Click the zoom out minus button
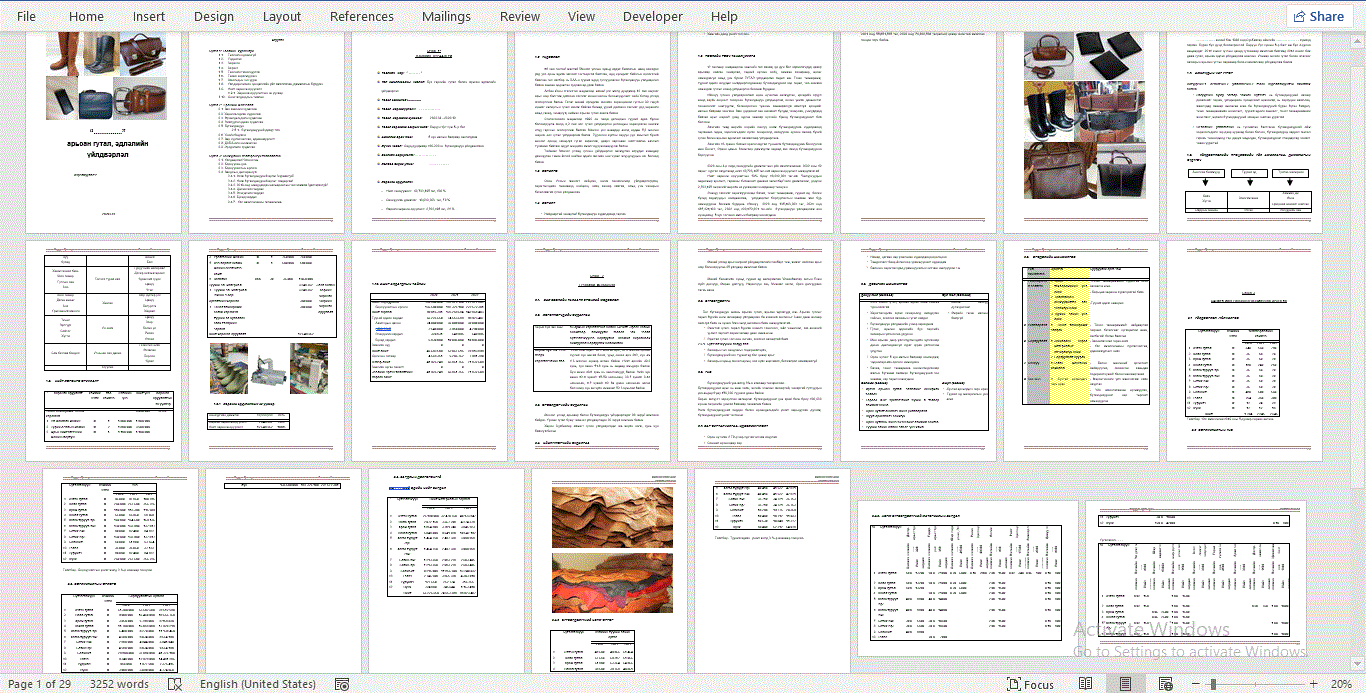 click(1194, 684)
